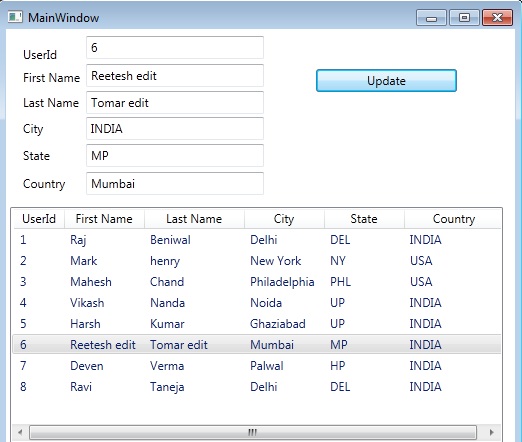Screen dimensions: 522x442
Task: Click the First Name text box
Action: pos(175,76)
